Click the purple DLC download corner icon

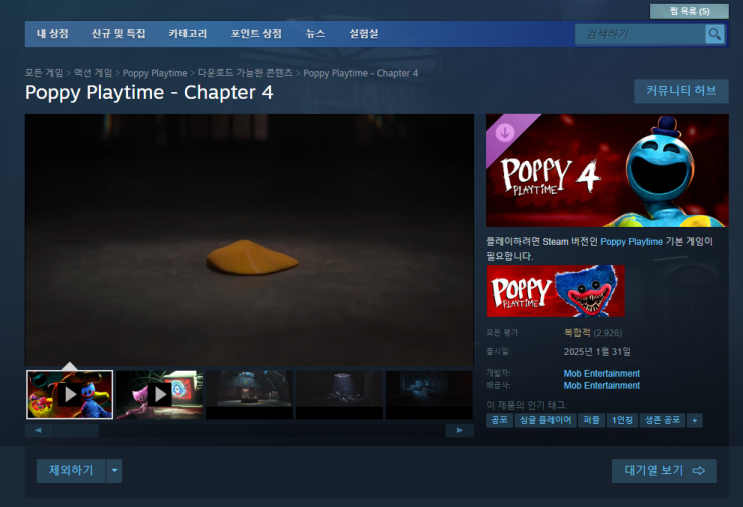pyautogui.click(x=505, y=133)
